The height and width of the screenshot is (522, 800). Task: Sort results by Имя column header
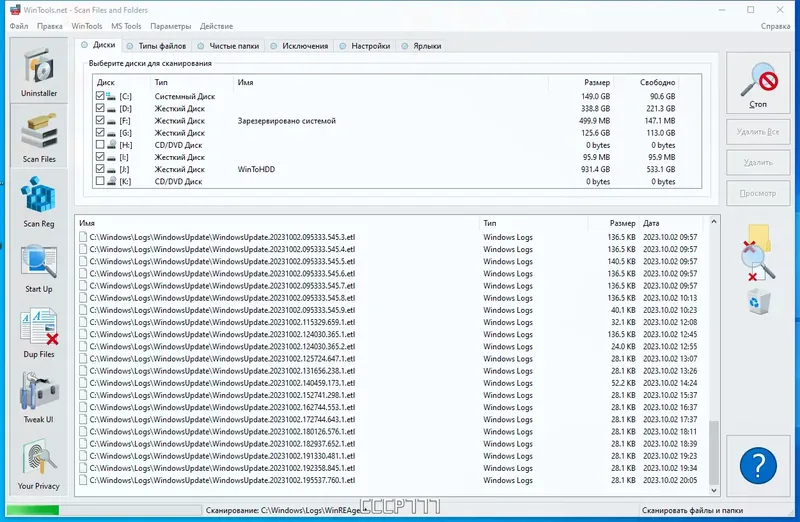(278, 223)
